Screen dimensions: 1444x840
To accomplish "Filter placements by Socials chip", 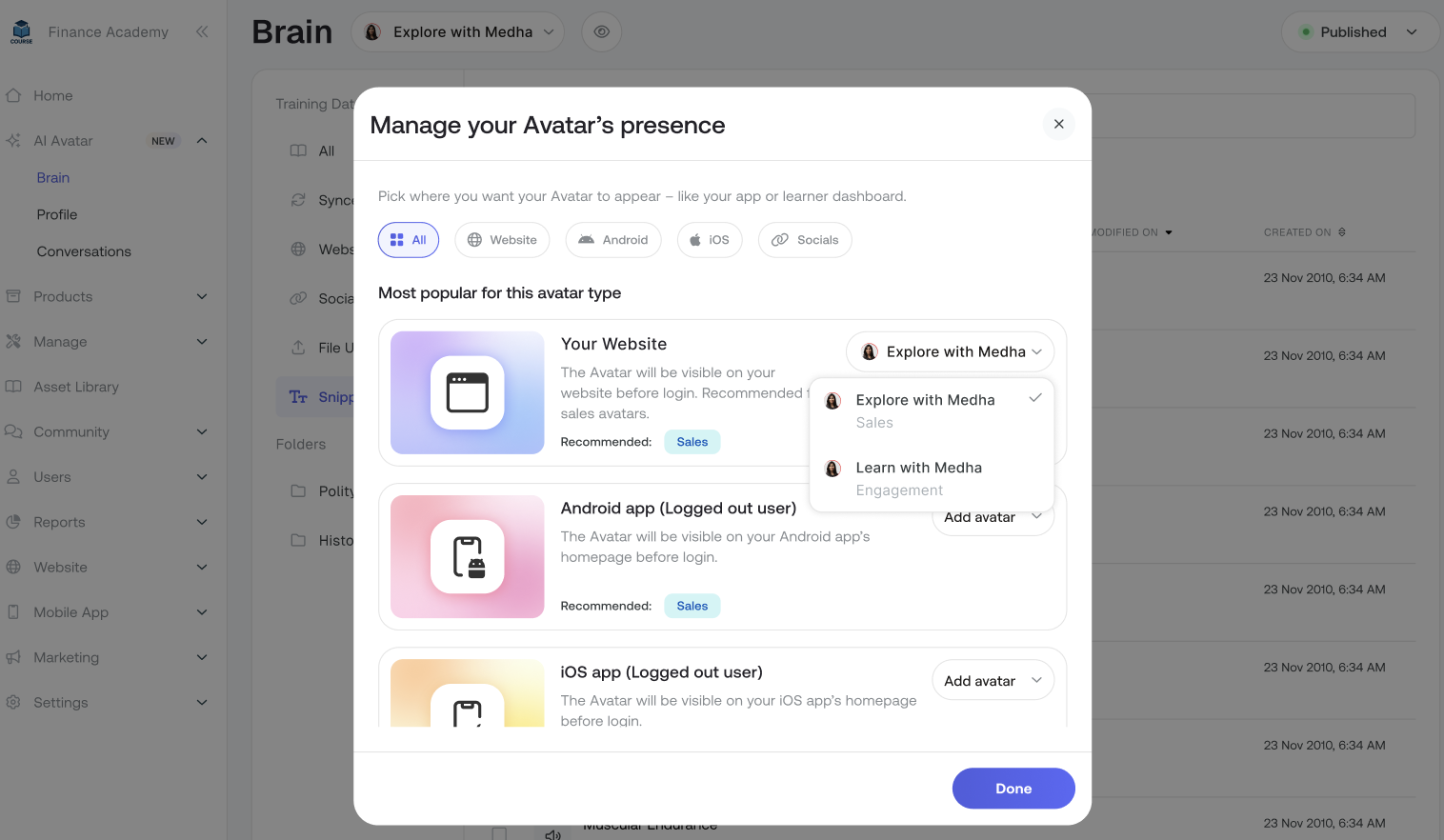I will [x=805, y=240].
